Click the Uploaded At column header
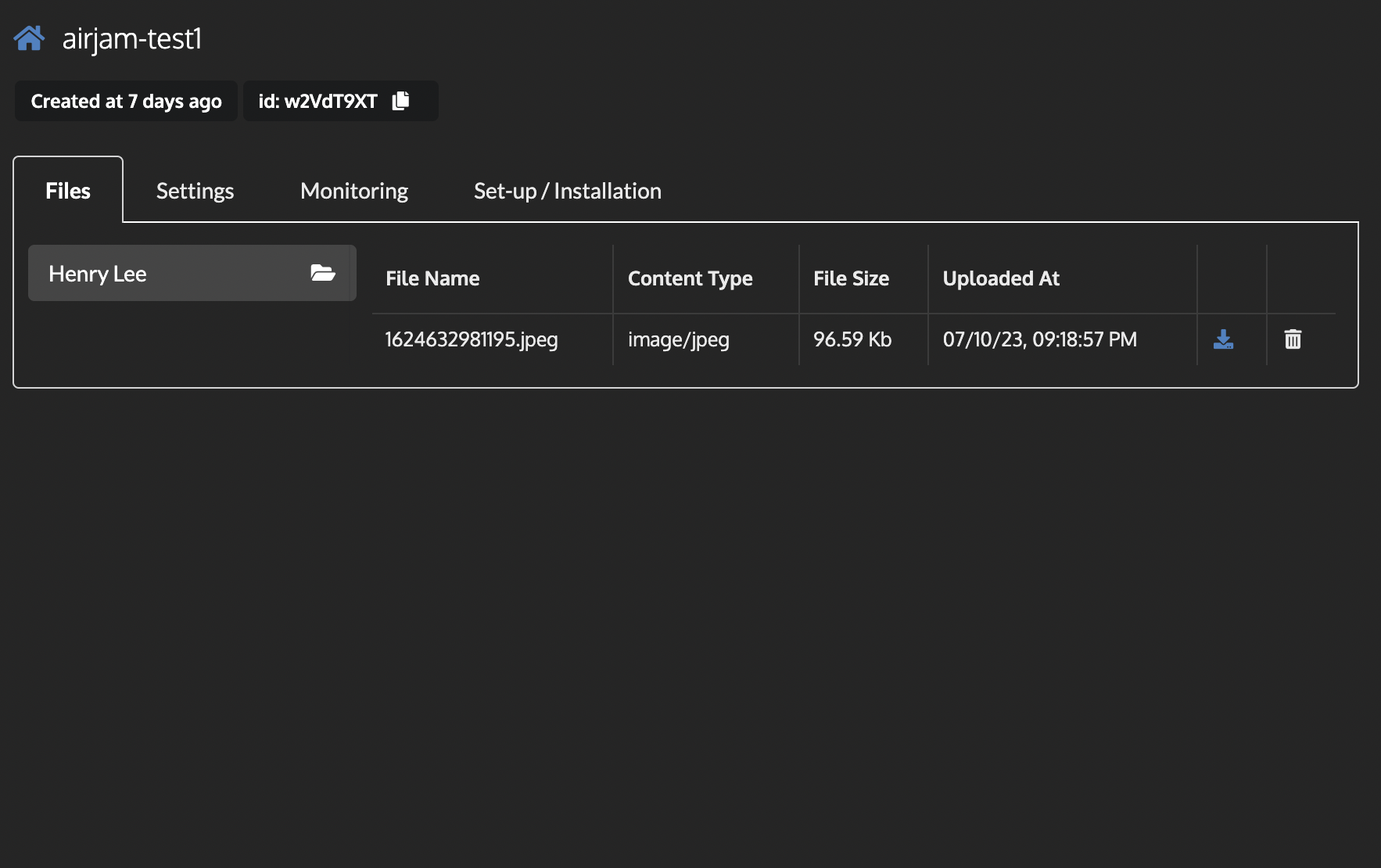Viewport: 1381px width, 868px height. 1001,278
